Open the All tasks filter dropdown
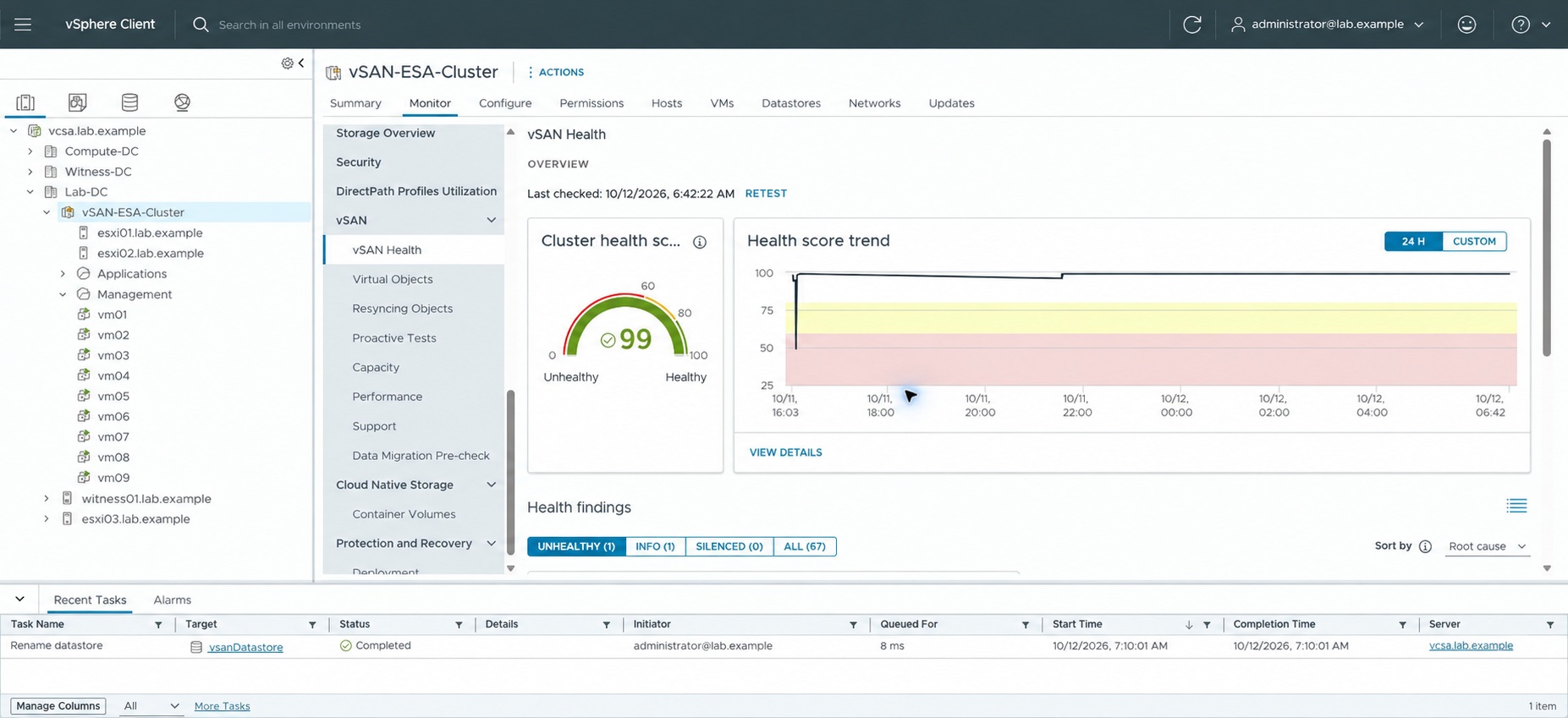 click(151, 706)
